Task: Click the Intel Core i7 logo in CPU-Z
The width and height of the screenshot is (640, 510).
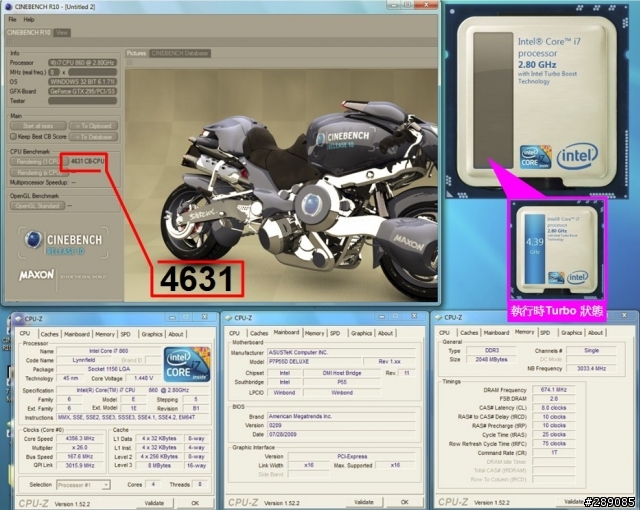Action: (187, 364)
